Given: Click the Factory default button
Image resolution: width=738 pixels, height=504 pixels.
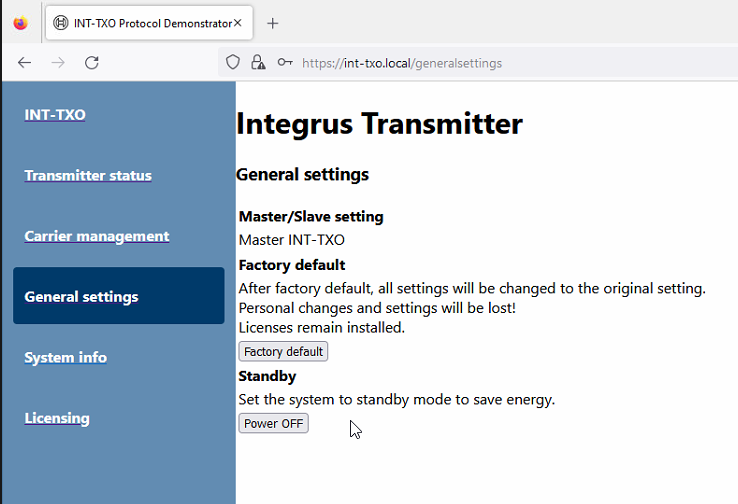Looking at the screenshot, I should (x=283, y=352).
